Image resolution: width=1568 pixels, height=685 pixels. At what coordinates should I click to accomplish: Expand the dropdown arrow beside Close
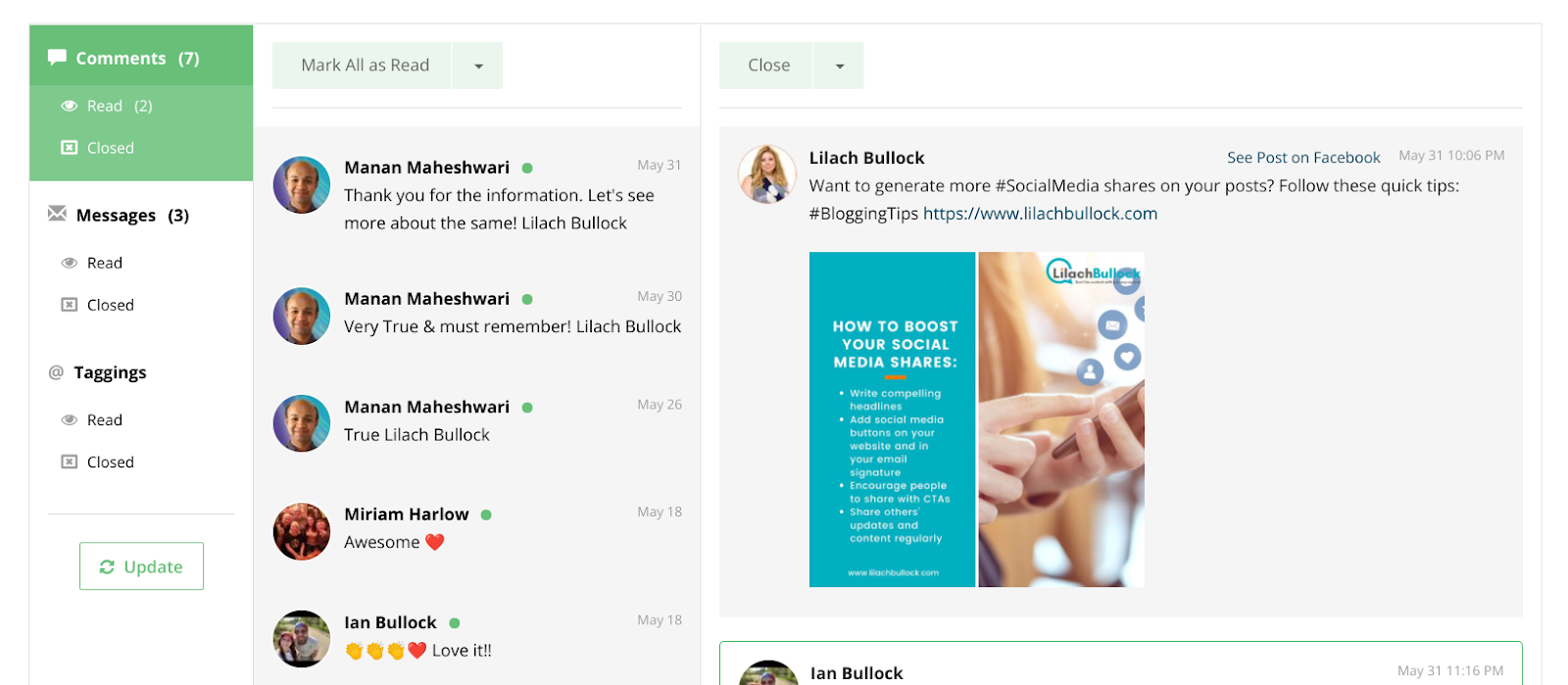(839, 66)
